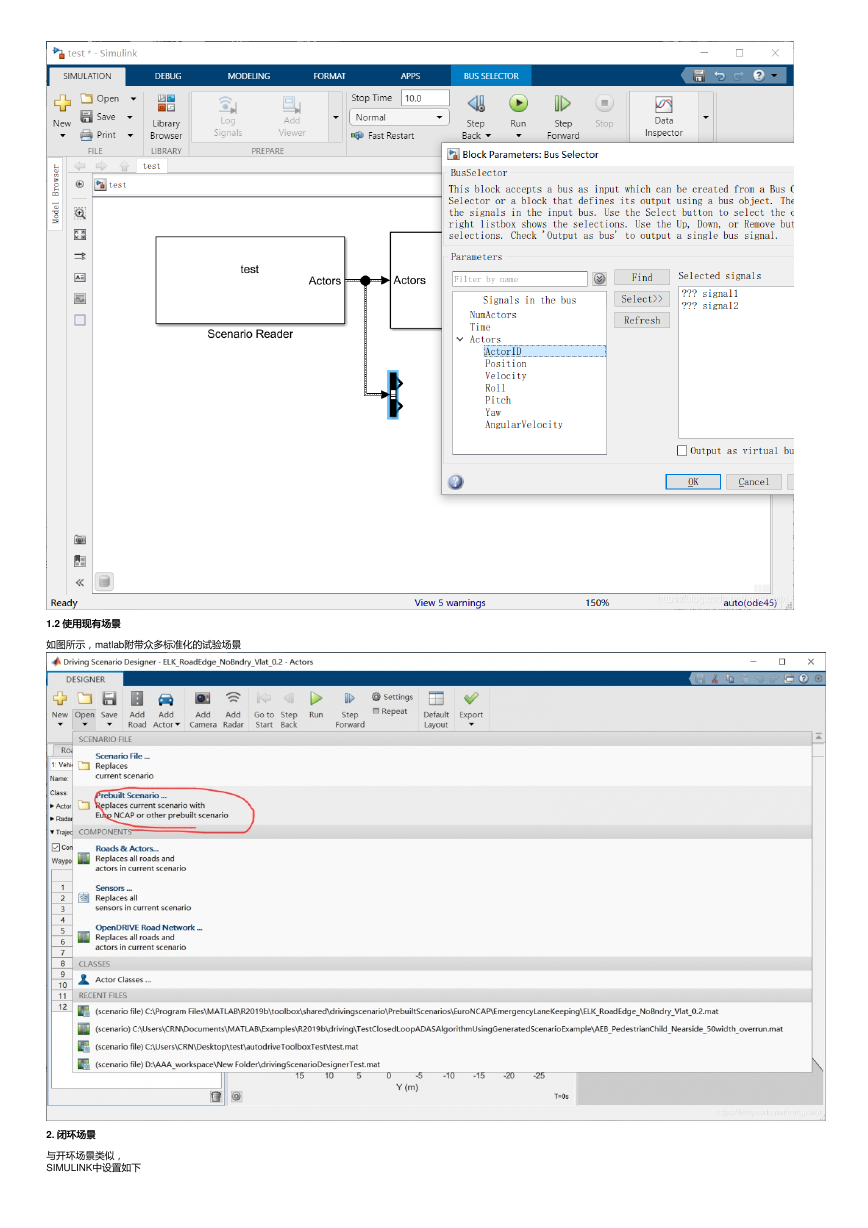The image size is (868, 1228).
Task: Click Add Road in Driving Scenario Designer
Action: tap(137, 709)
